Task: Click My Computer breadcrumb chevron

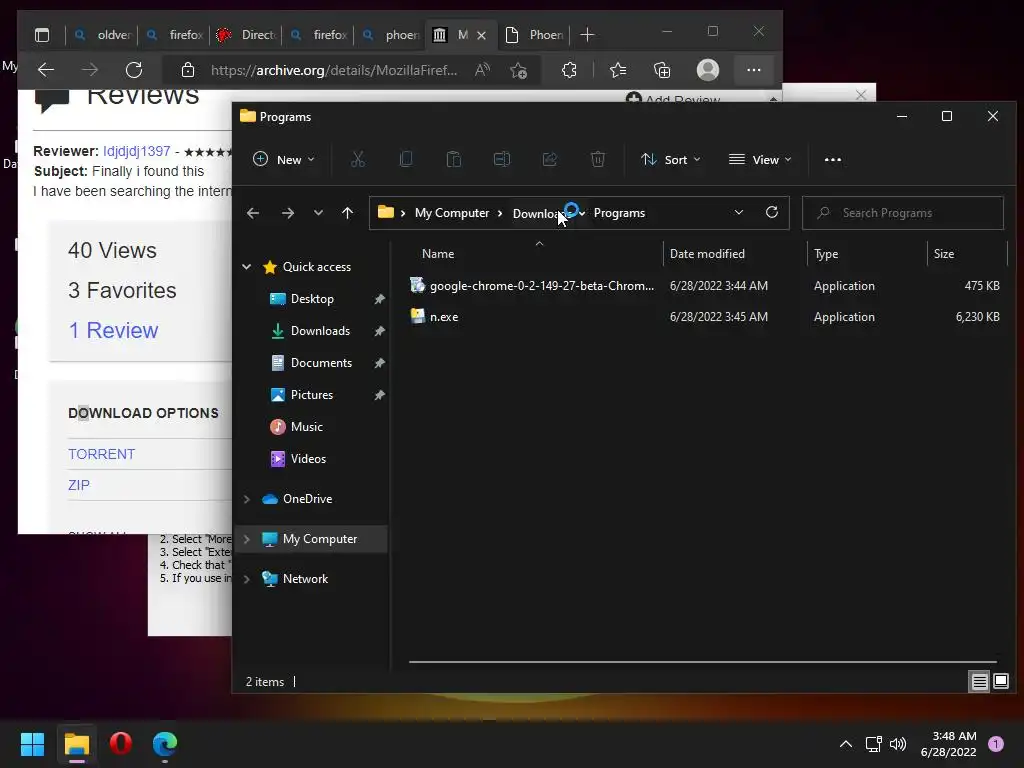Action: [500, 213]
